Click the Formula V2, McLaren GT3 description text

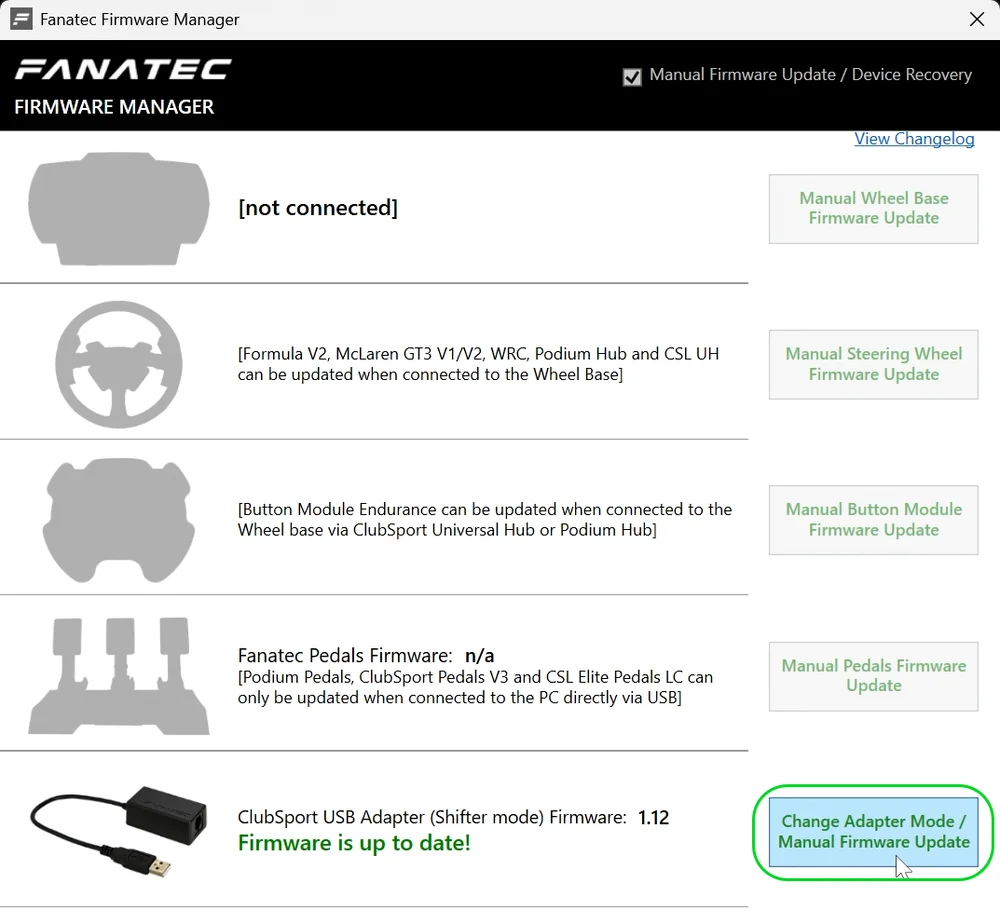pyautogui.click(x=478, y=364)
